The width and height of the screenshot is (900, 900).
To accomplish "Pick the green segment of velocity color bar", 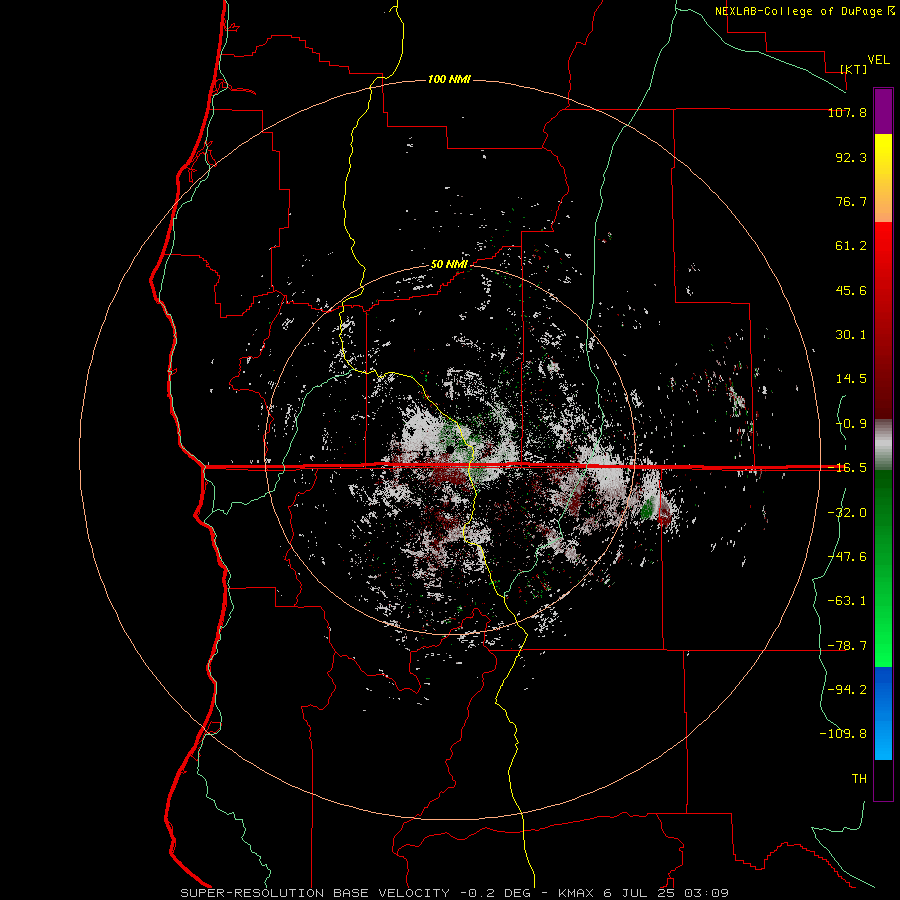I will tap(883, 568).
